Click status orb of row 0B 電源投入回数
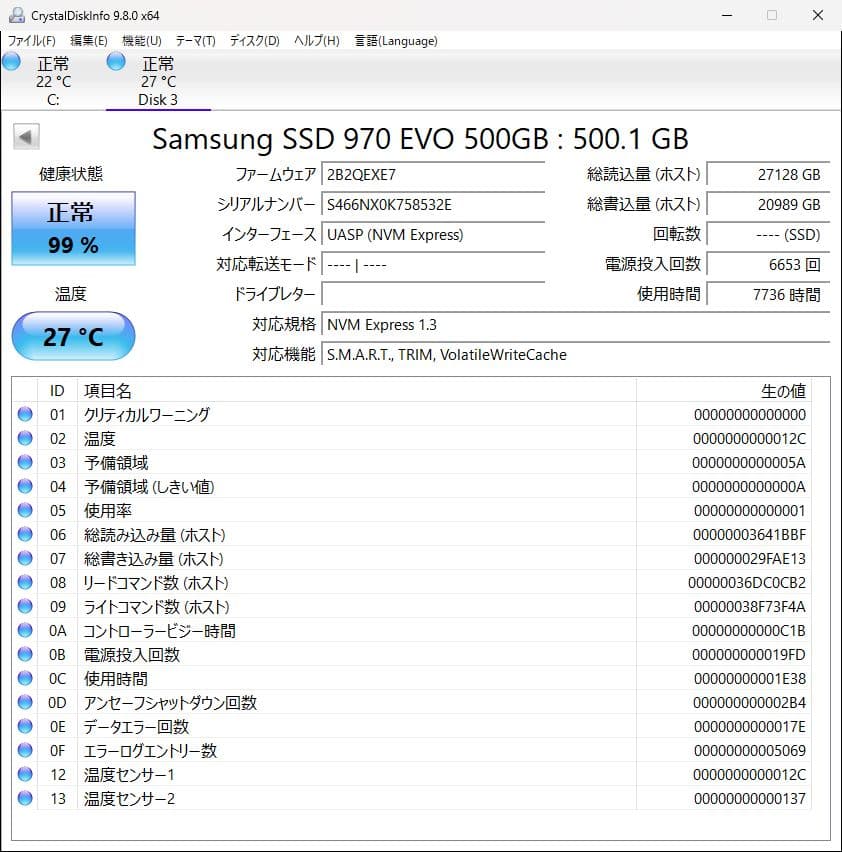The image size is (842, 852). [x=25, y=654]
